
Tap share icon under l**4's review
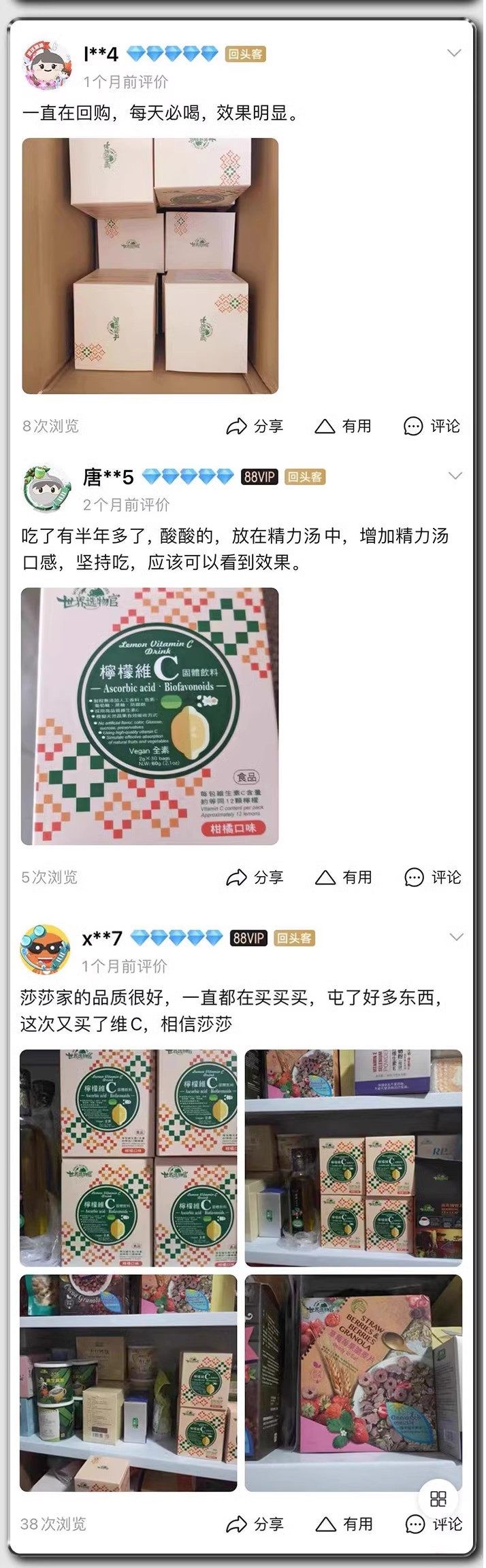tap(255, 426)
